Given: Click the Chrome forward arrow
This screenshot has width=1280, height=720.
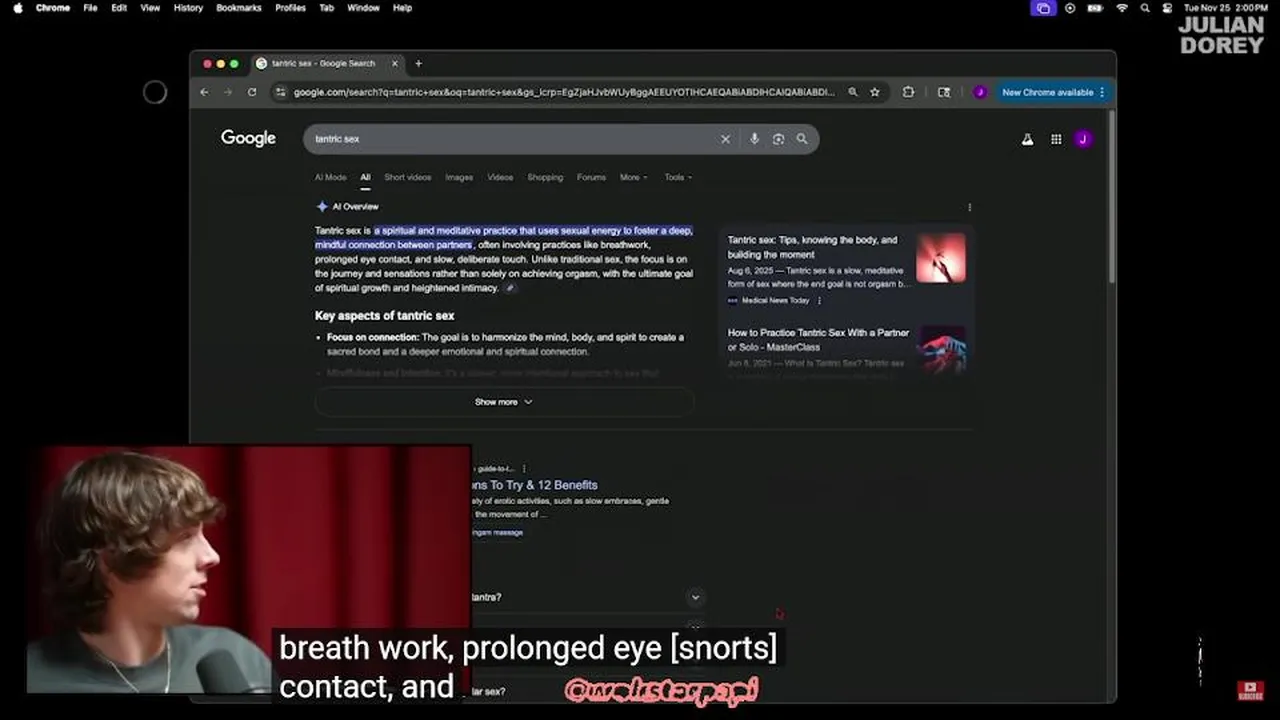Looking at the screenshot, I should [x=227, y=92].
